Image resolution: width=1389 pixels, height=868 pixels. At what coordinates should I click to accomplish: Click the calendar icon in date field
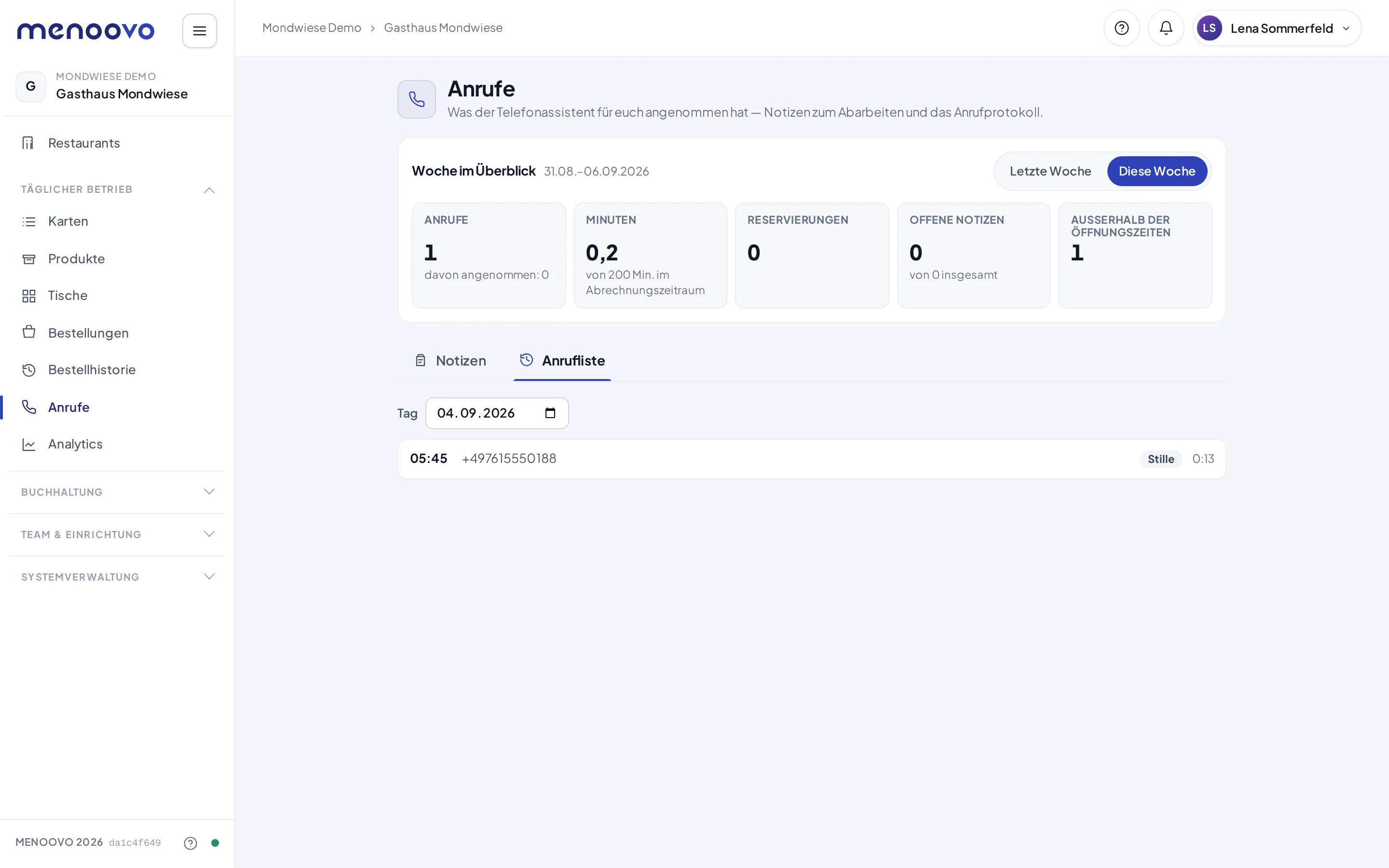coord(550,413)
